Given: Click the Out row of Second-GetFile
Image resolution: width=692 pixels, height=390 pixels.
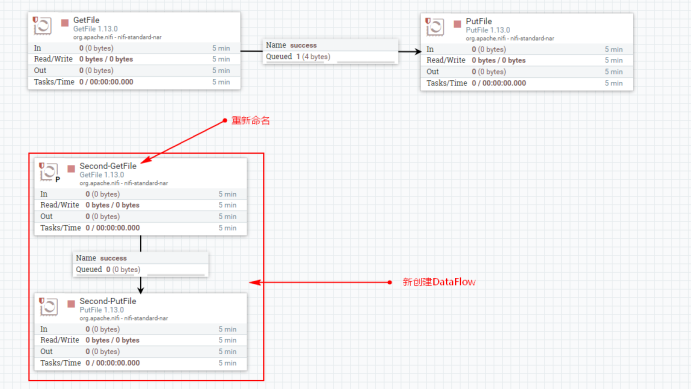Looking at the screenshot, I should pyautogui.click(x=141, y=217).
